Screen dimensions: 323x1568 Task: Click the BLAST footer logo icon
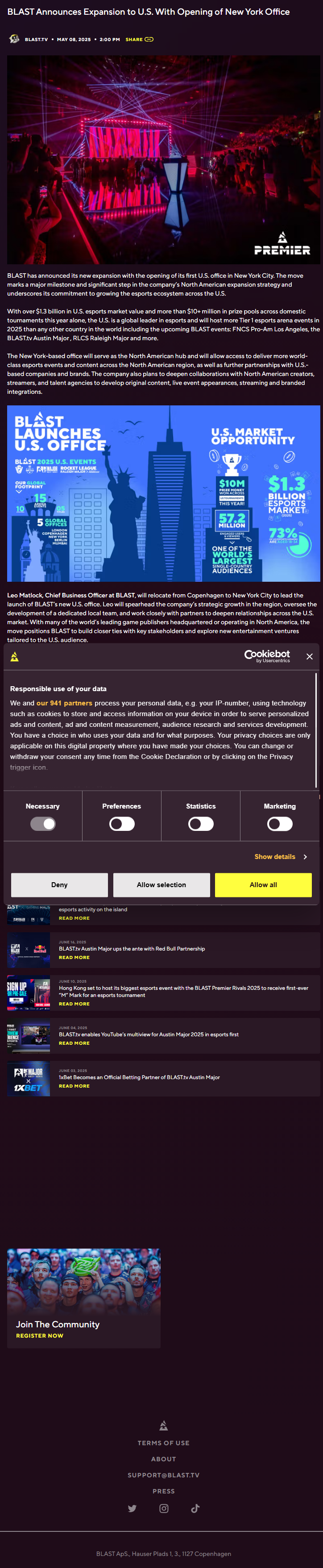pos(163,1425)
